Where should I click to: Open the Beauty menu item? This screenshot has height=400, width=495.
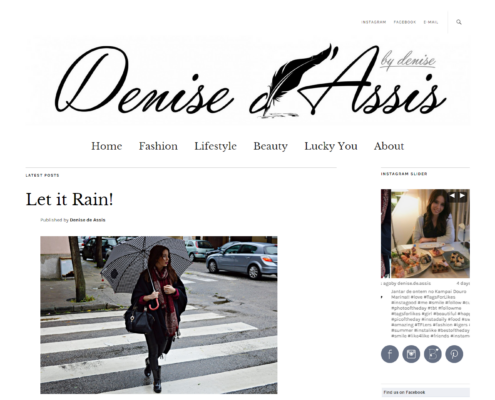270,146
